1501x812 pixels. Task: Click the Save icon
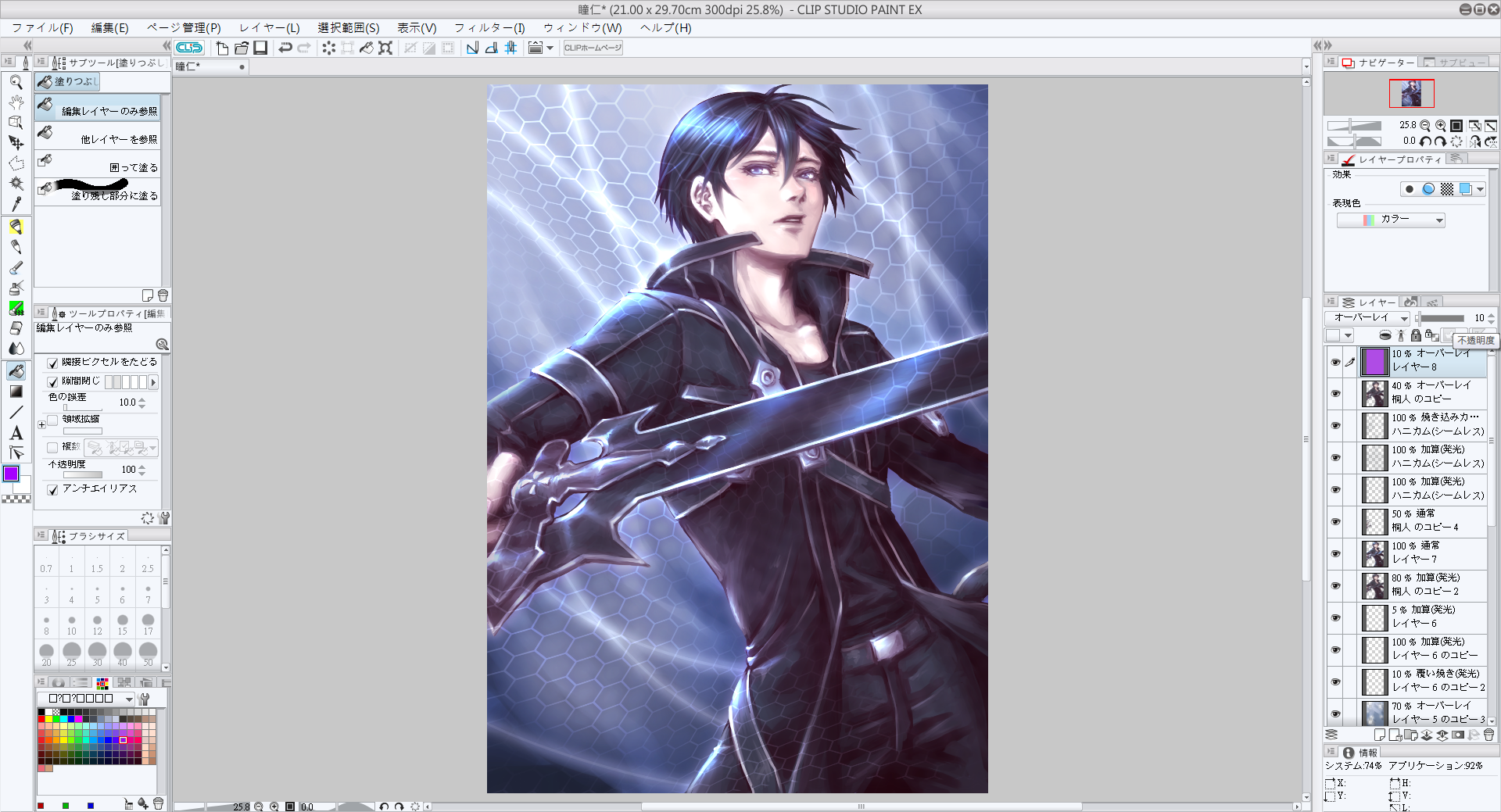[260, 48]
